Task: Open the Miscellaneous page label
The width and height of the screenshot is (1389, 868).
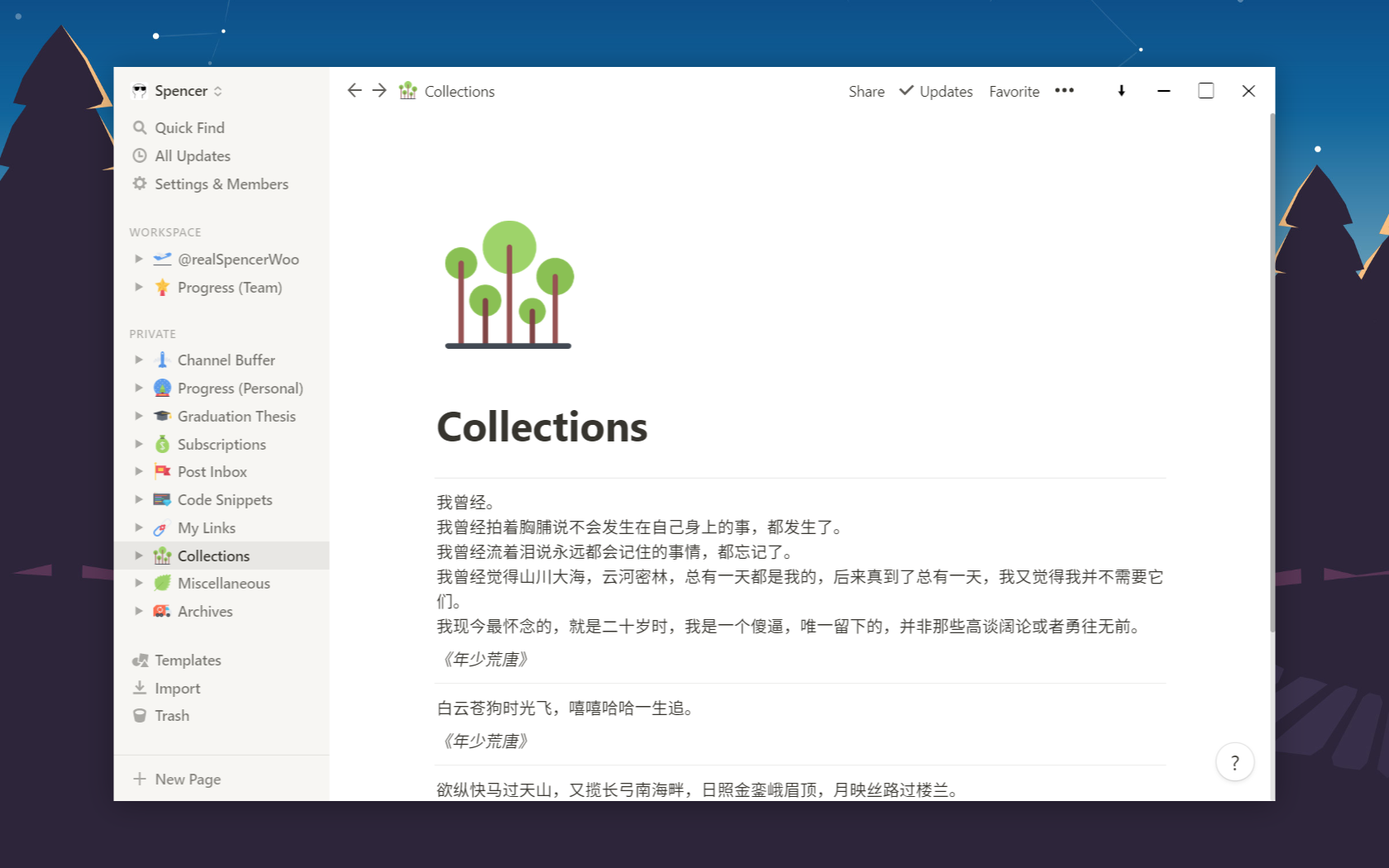Action: point(224,583)
